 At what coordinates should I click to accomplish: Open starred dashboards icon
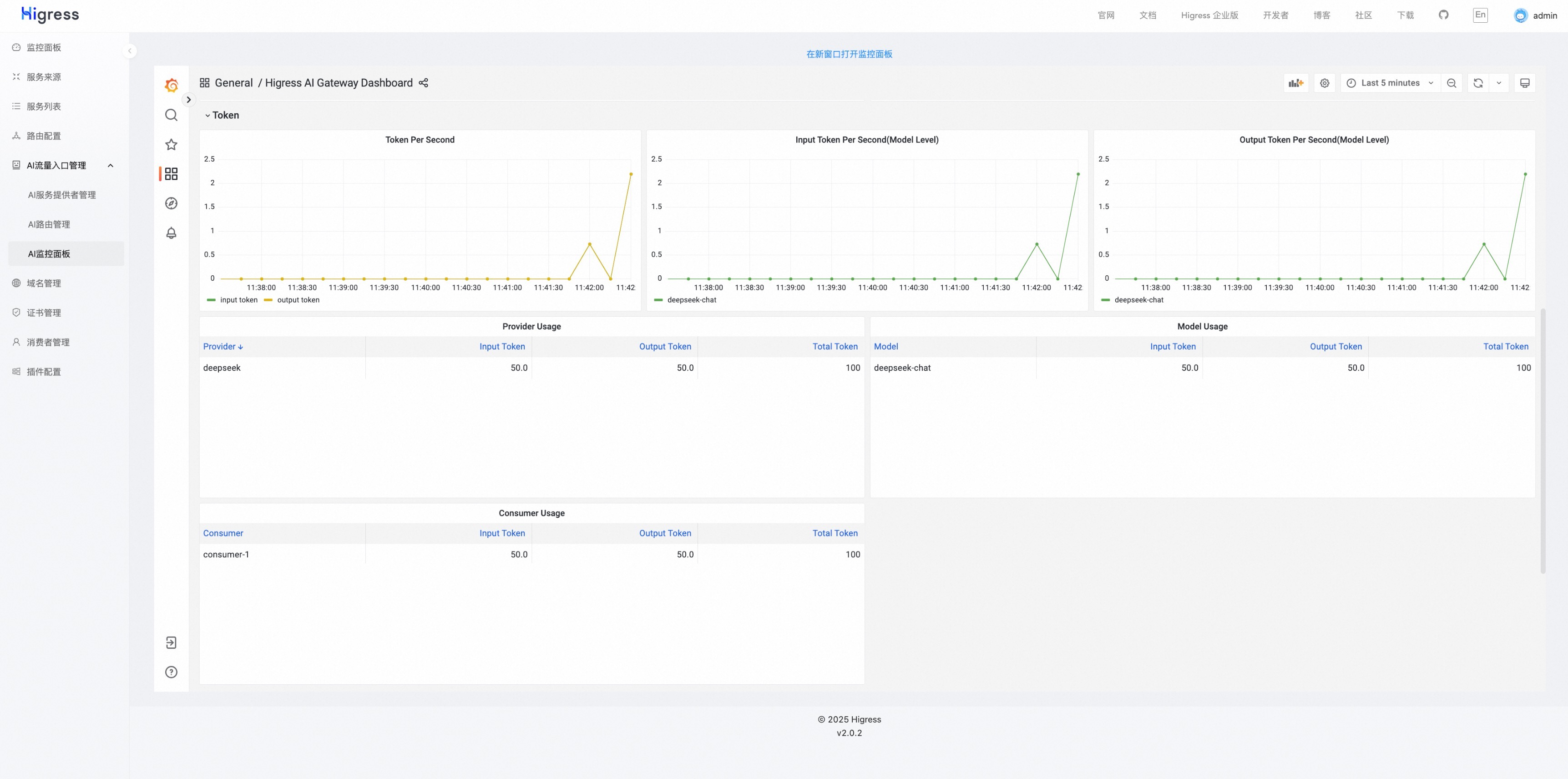tap(171, 144)
